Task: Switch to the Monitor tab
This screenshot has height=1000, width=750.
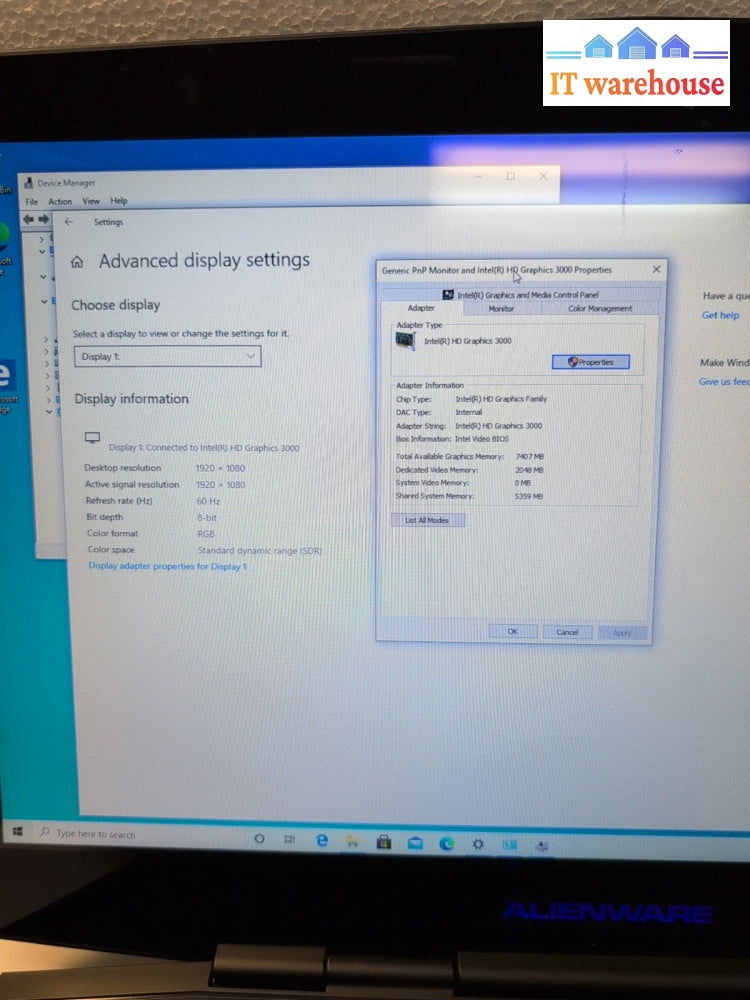Action: [501, 309]
